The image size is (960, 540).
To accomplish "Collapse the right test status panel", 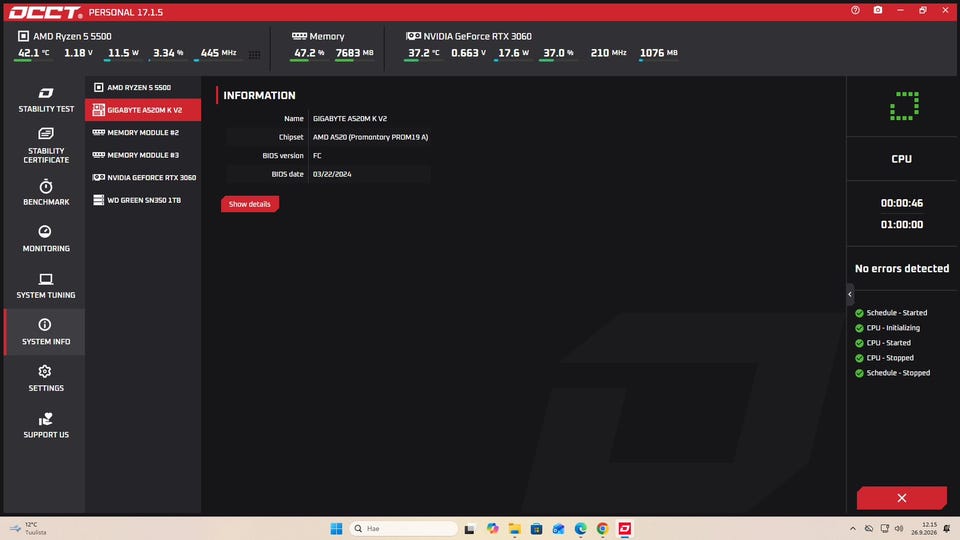I will tap(850, 294).
